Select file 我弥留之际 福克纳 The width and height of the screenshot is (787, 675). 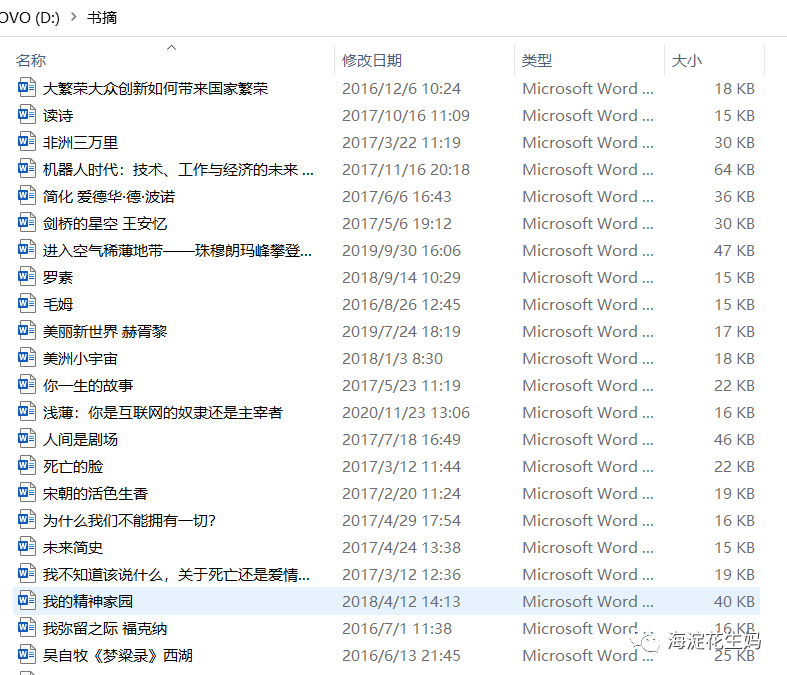click(x=105, y=629)
